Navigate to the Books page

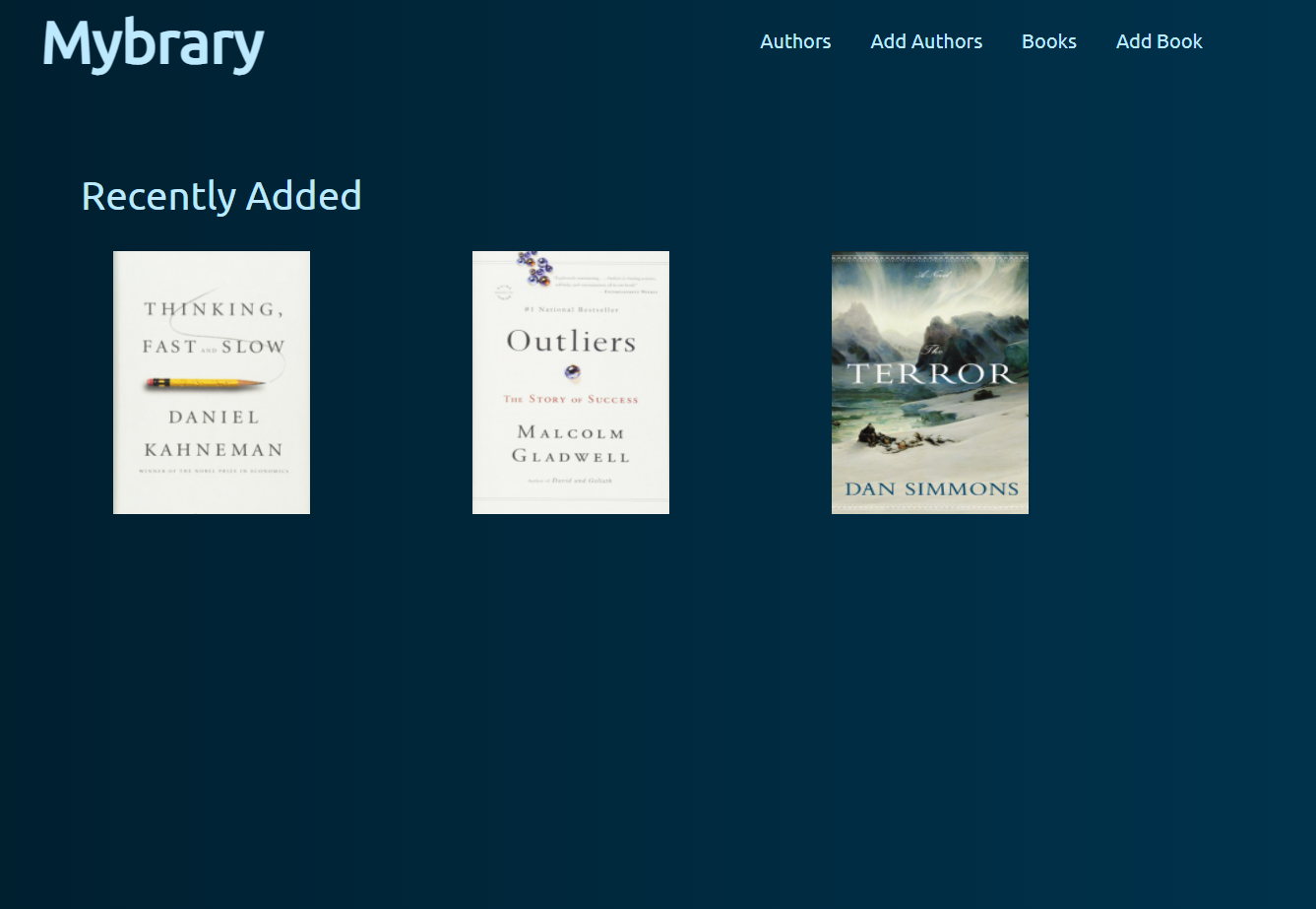1049,41
